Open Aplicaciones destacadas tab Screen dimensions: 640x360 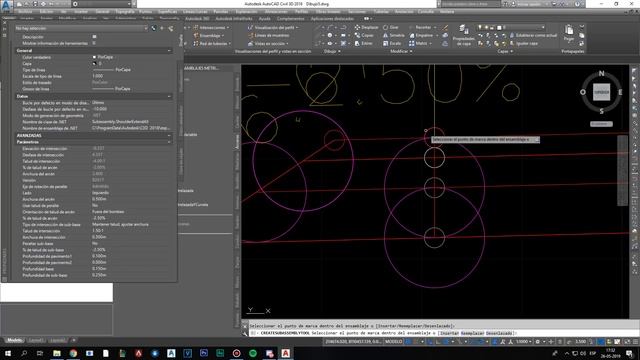(x=332, y=18)
